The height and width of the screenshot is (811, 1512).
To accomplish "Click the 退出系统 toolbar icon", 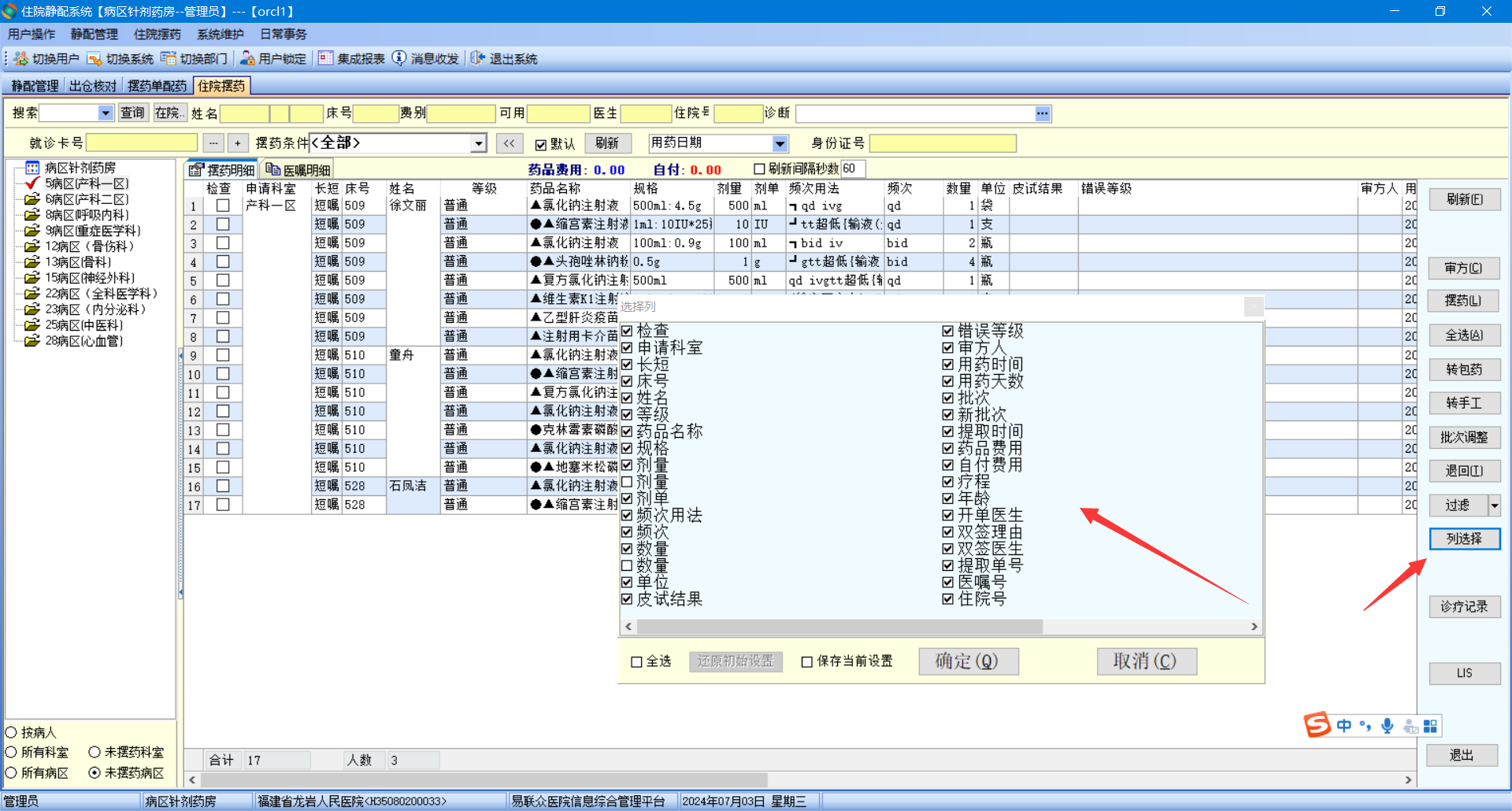I will (477, 59).
